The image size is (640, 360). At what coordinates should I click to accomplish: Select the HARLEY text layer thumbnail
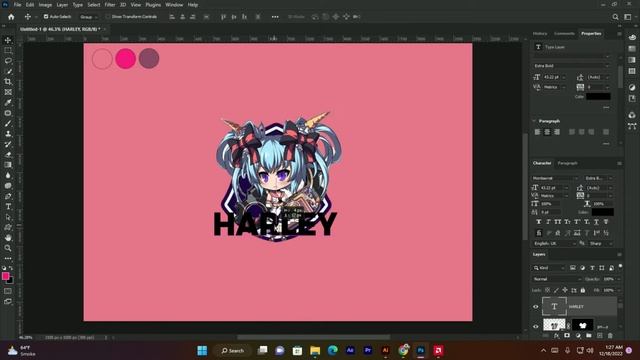coord(554,307)
